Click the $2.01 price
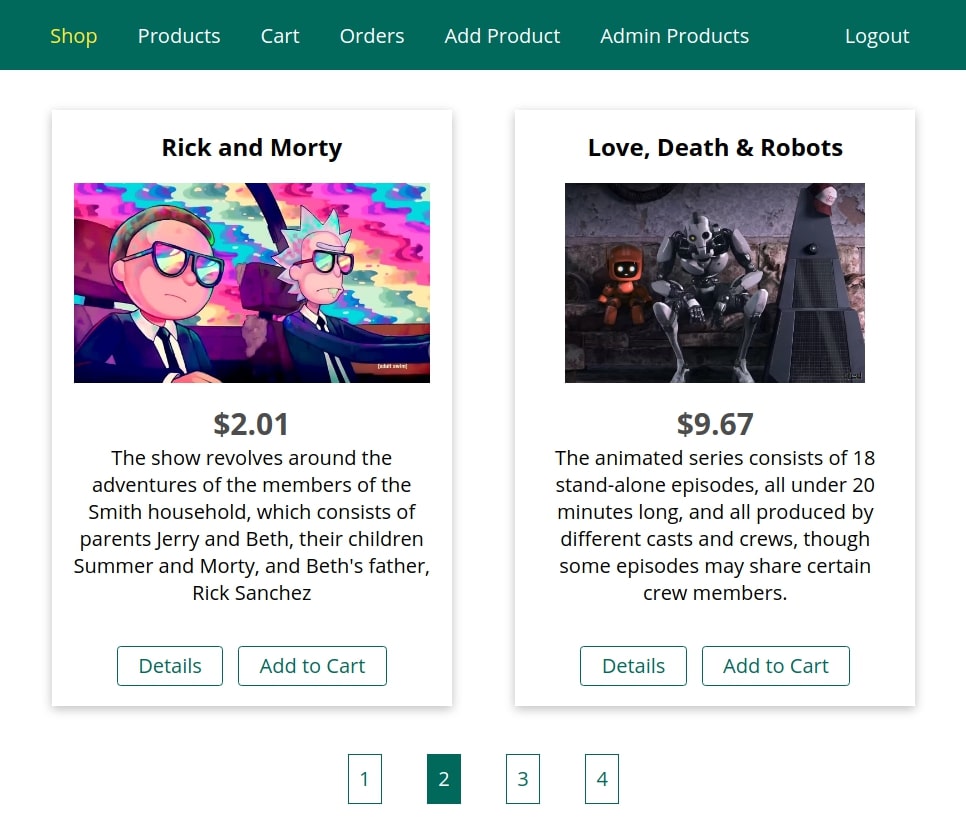 click(x=251, y=424)
